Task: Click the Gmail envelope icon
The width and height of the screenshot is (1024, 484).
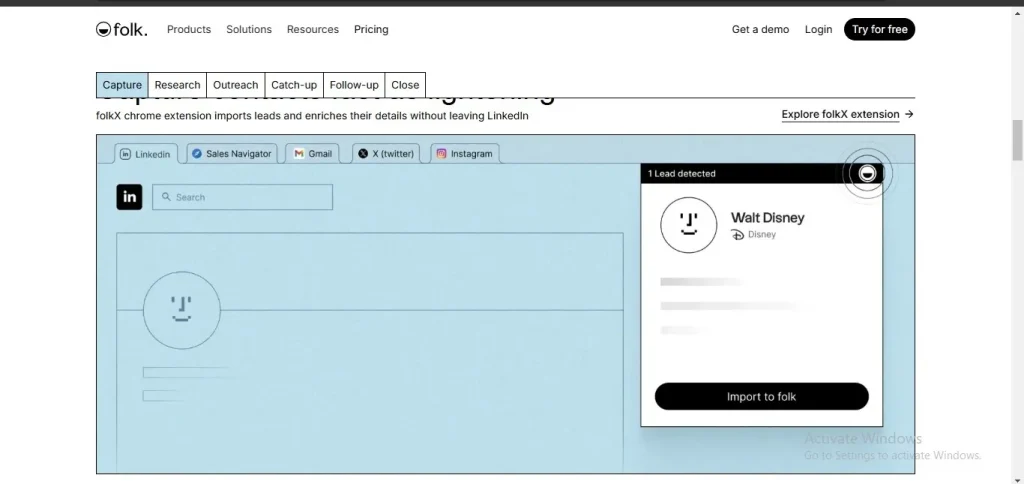Action: click(x=298, y=153)
